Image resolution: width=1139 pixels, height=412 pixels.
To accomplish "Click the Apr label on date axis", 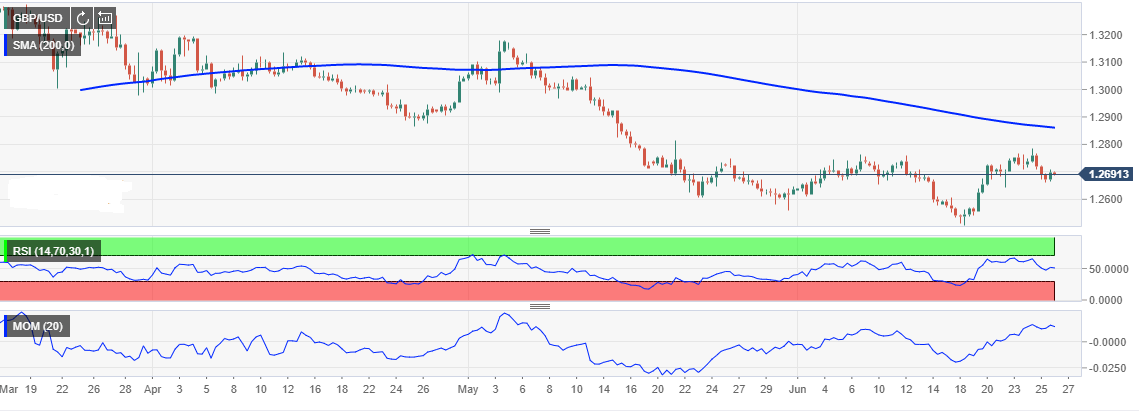I will pyautogui.click(x=152, y=389).
